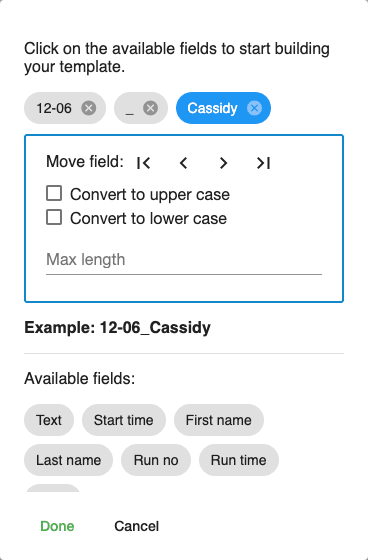Confirm template with Done
Image resolution: width=368 pixels, height=560 pixels.
[x=57, y=526]
